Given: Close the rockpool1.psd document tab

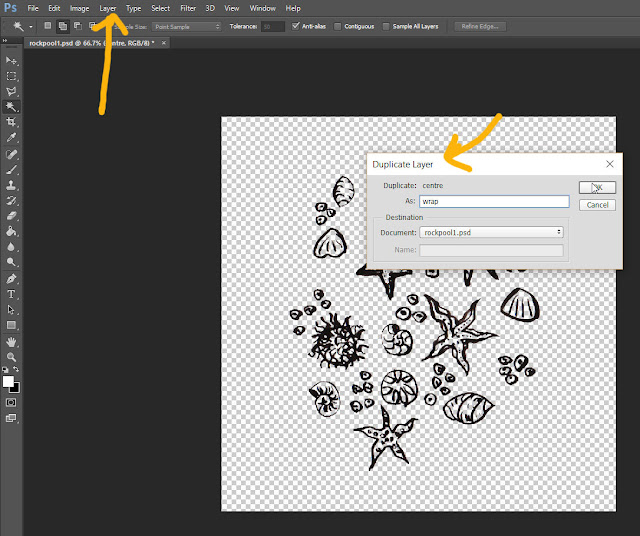Looking at the screenshot, I should (164, 43).
